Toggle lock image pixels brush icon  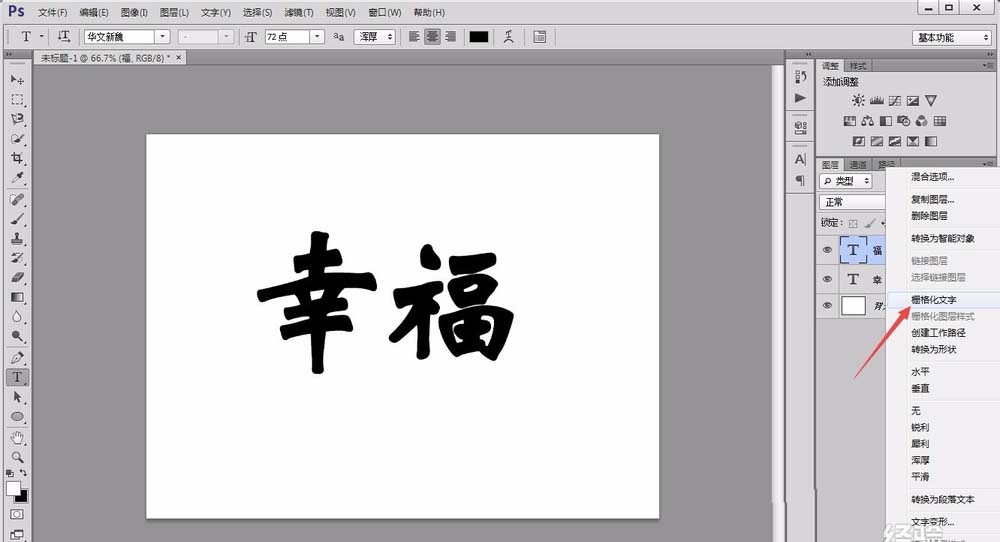[870, 223]
